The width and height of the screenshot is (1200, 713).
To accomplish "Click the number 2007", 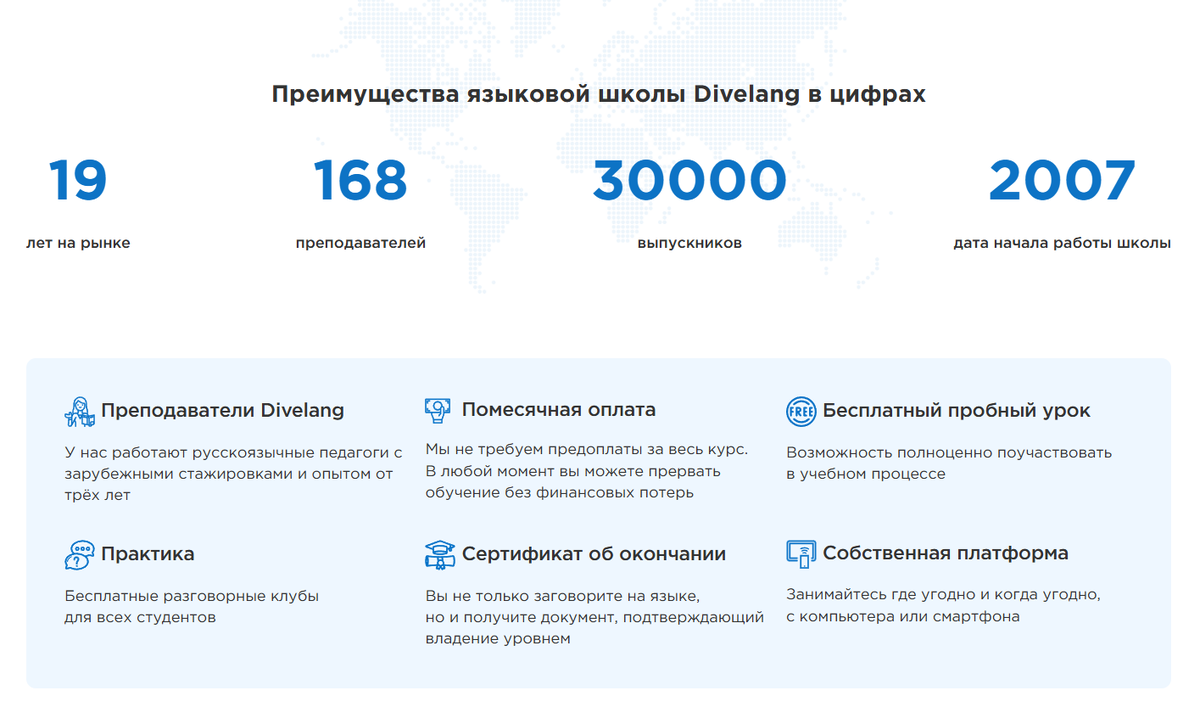I will click(1062, 181).
